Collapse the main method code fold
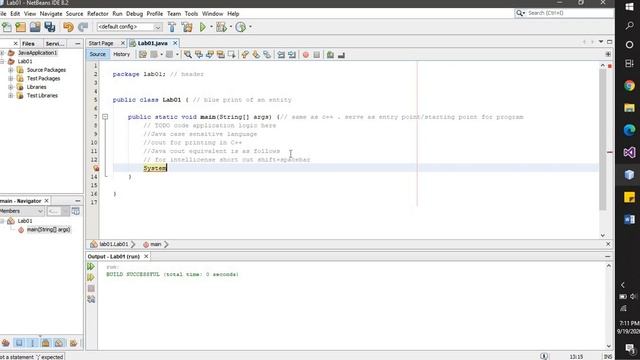This screenshot has width=640, height=360. 105,117
